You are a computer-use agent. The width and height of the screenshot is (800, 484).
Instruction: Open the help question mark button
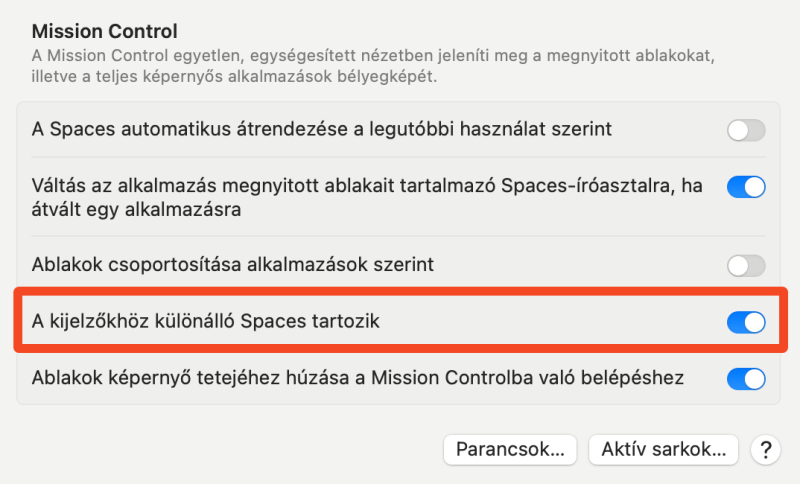(765, 450)
